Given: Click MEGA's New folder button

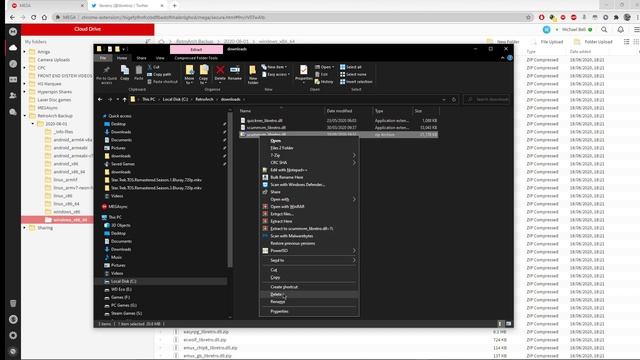Looking at the screenshot, I should point(503,42).
